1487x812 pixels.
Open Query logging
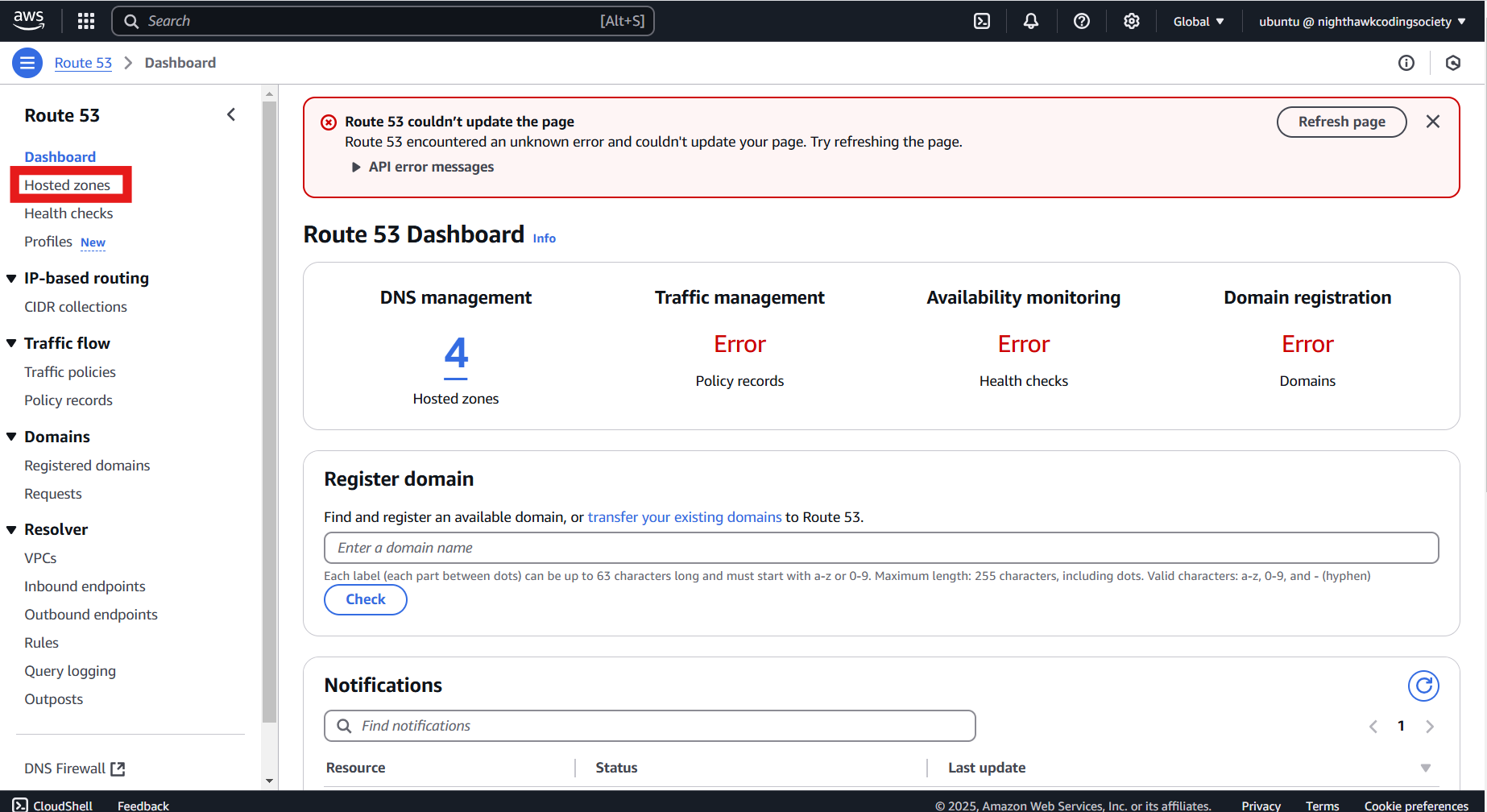point(70,671)
